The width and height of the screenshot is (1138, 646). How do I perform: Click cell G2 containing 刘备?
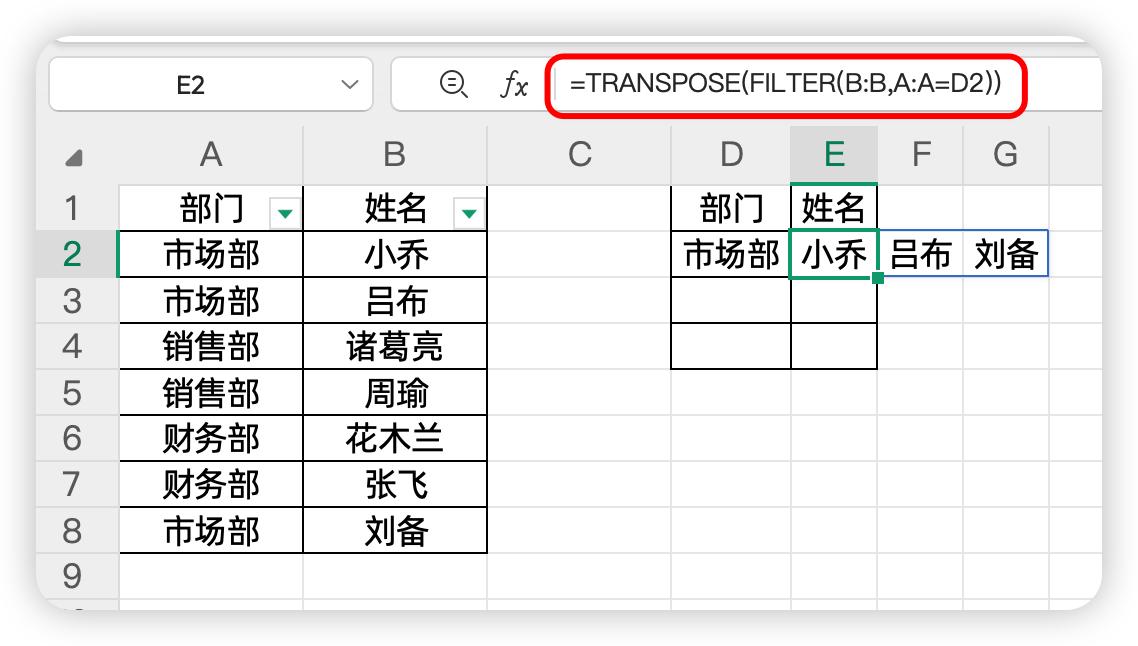1005,254
